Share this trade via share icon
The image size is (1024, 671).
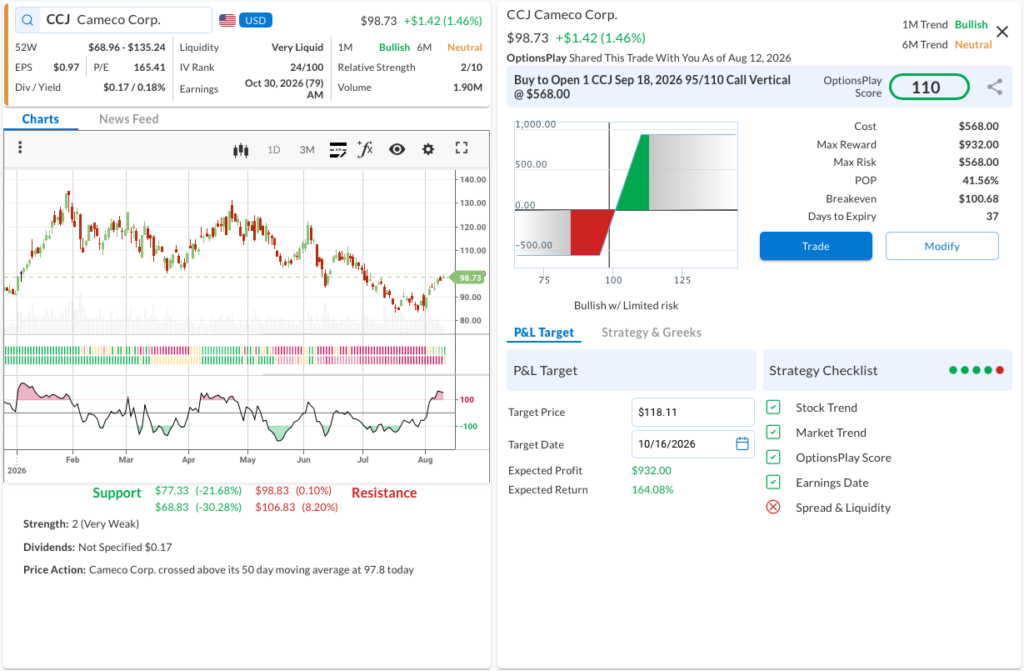(995, 87)
